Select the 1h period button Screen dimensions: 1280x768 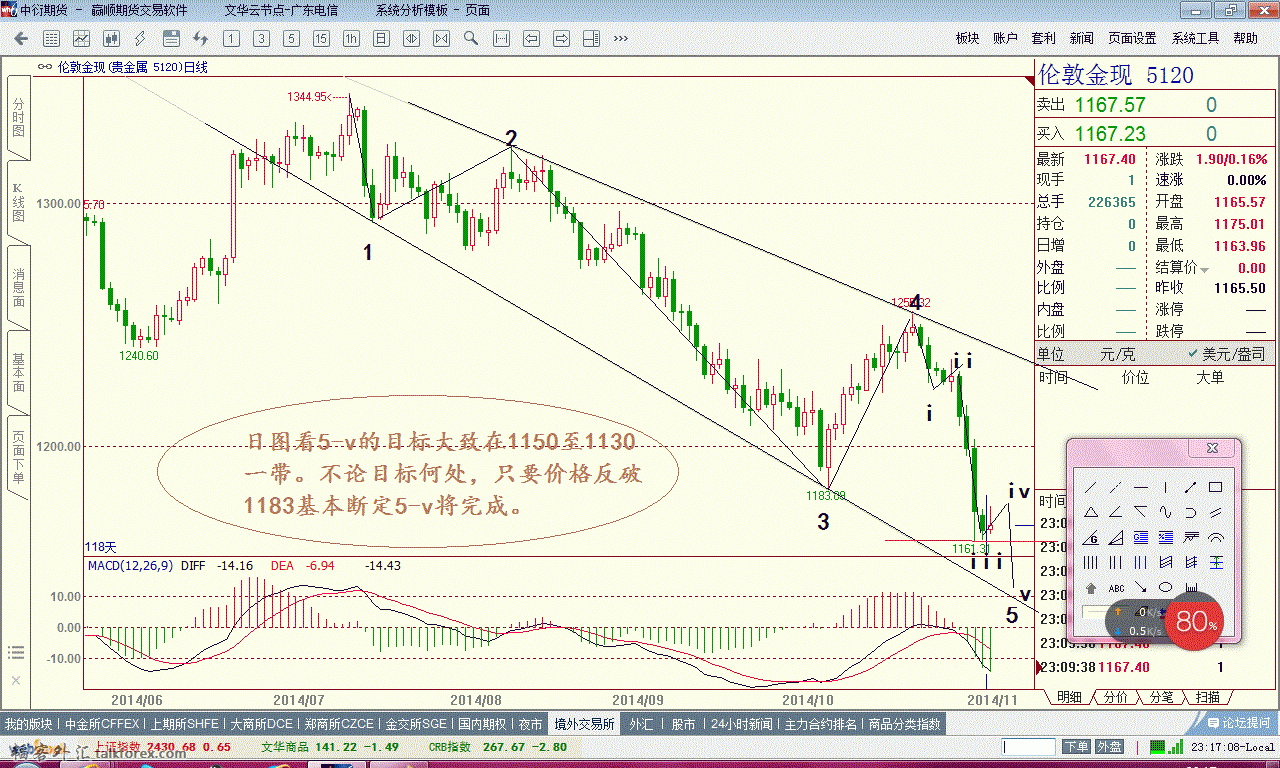351,38
